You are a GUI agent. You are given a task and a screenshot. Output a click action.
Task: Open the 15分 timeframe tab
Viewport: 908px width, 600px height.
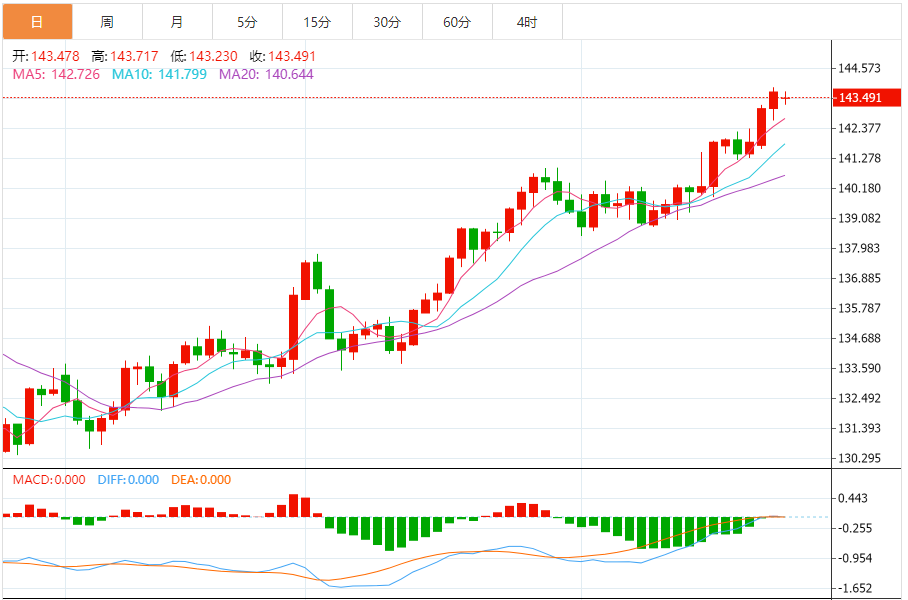[317, 21]
